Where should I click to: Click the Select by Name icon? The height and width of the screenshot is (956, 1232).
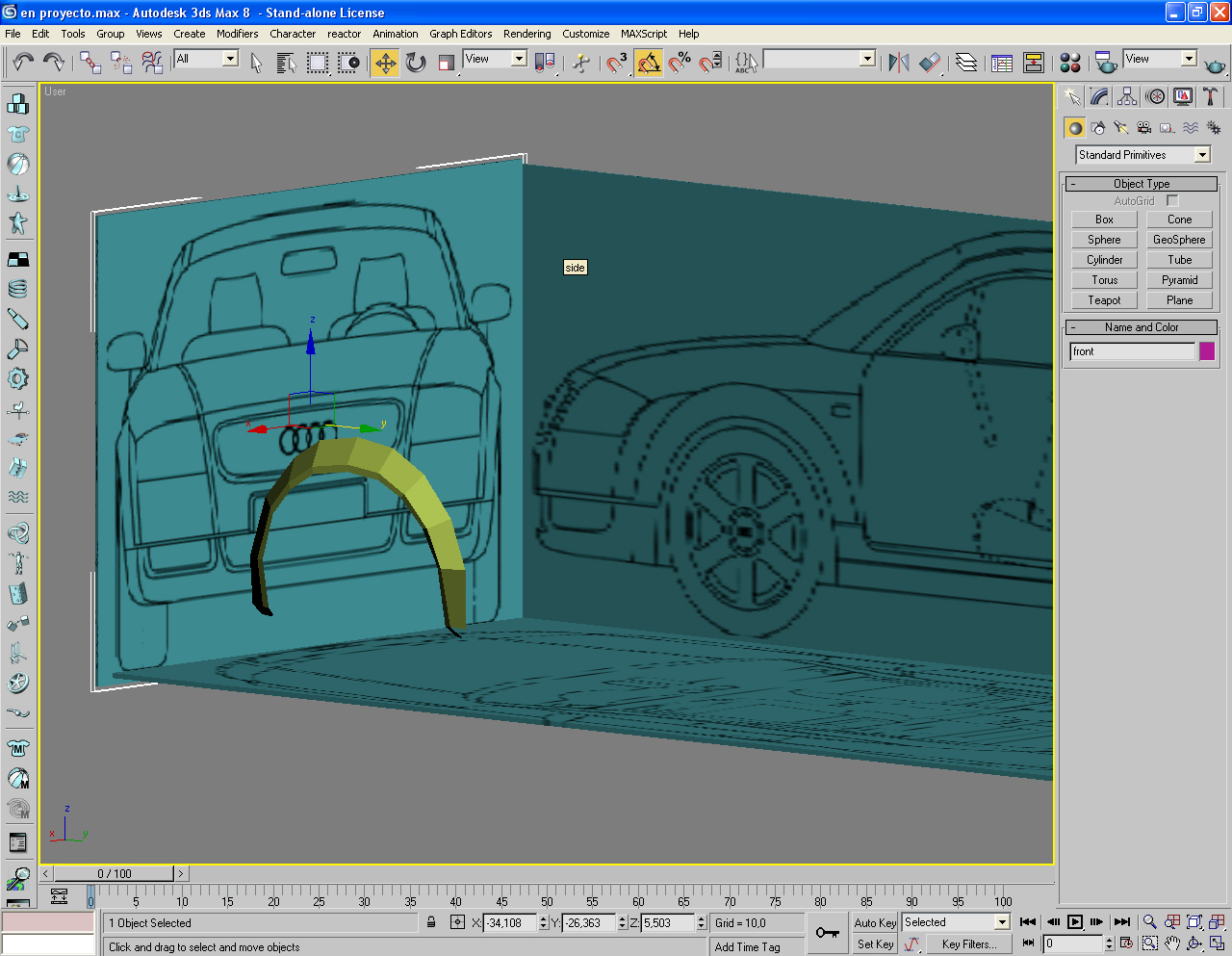coord(286,64)
